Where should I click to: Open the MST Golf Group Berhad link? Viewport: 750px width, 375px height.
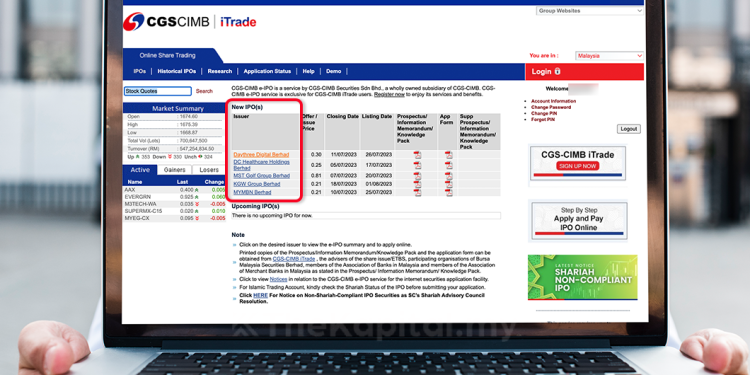pyautogui.click(x=262, y=176)
